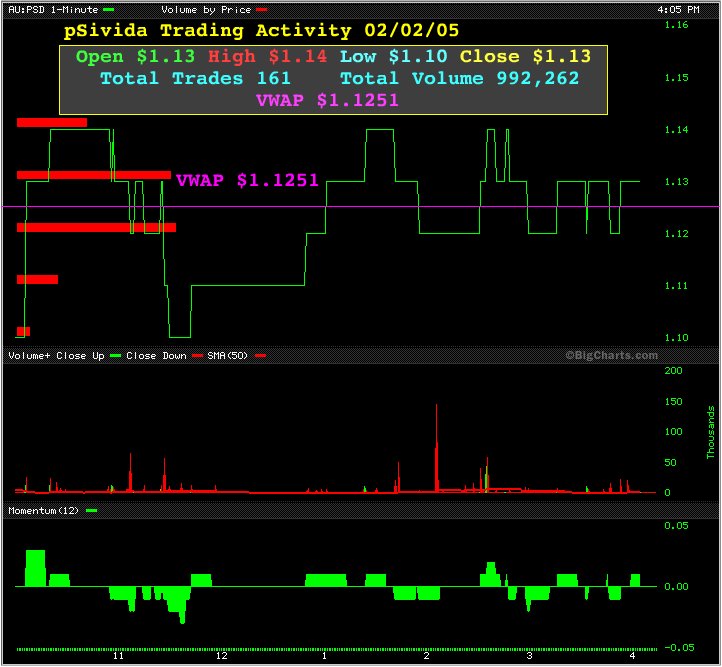Image resolution: width=722 pixels, height=667 pixels.
Task: Select the High $1.14 value
Action: 267,57
